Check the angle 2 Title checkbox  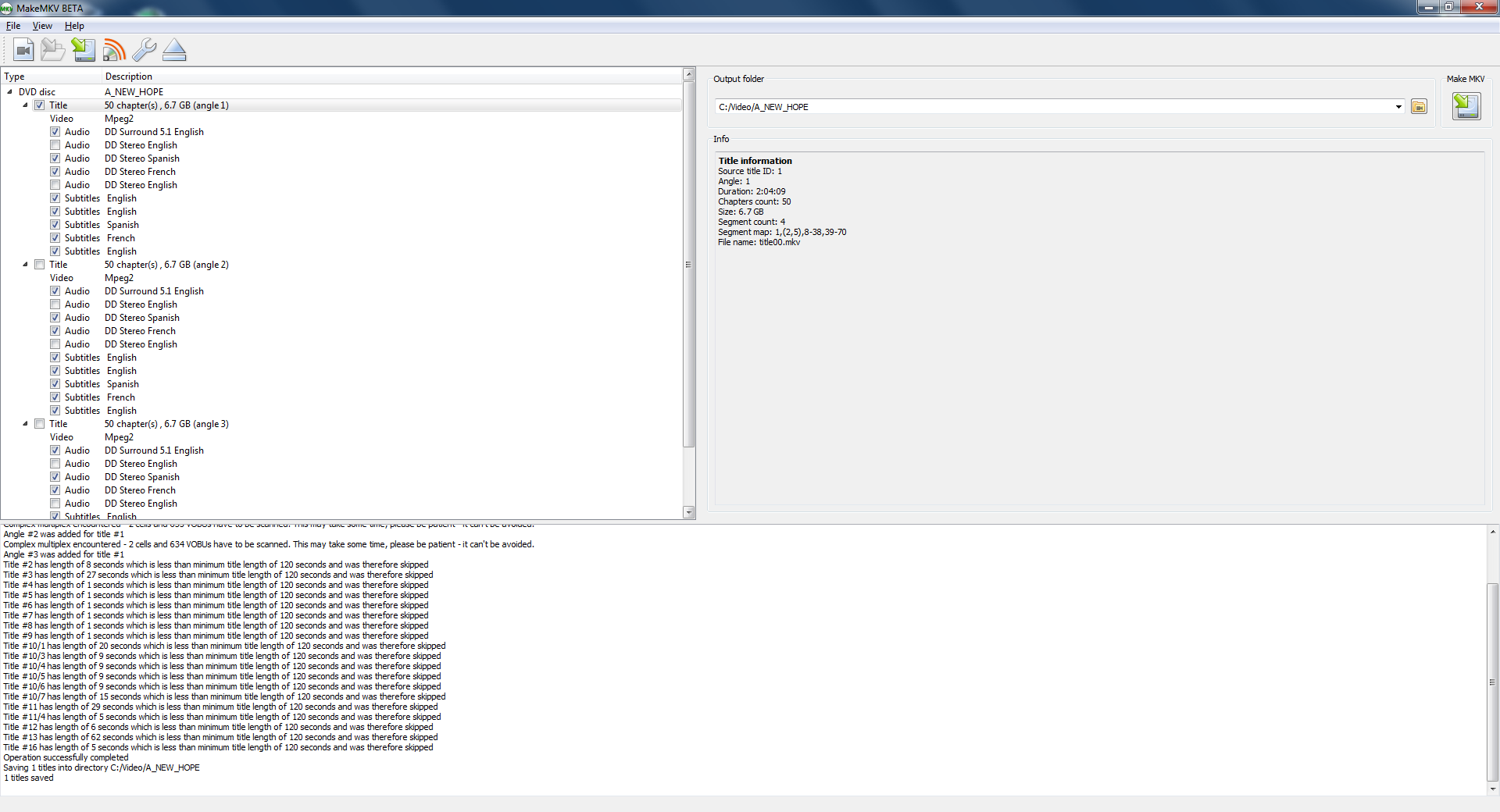click(40, 265)
